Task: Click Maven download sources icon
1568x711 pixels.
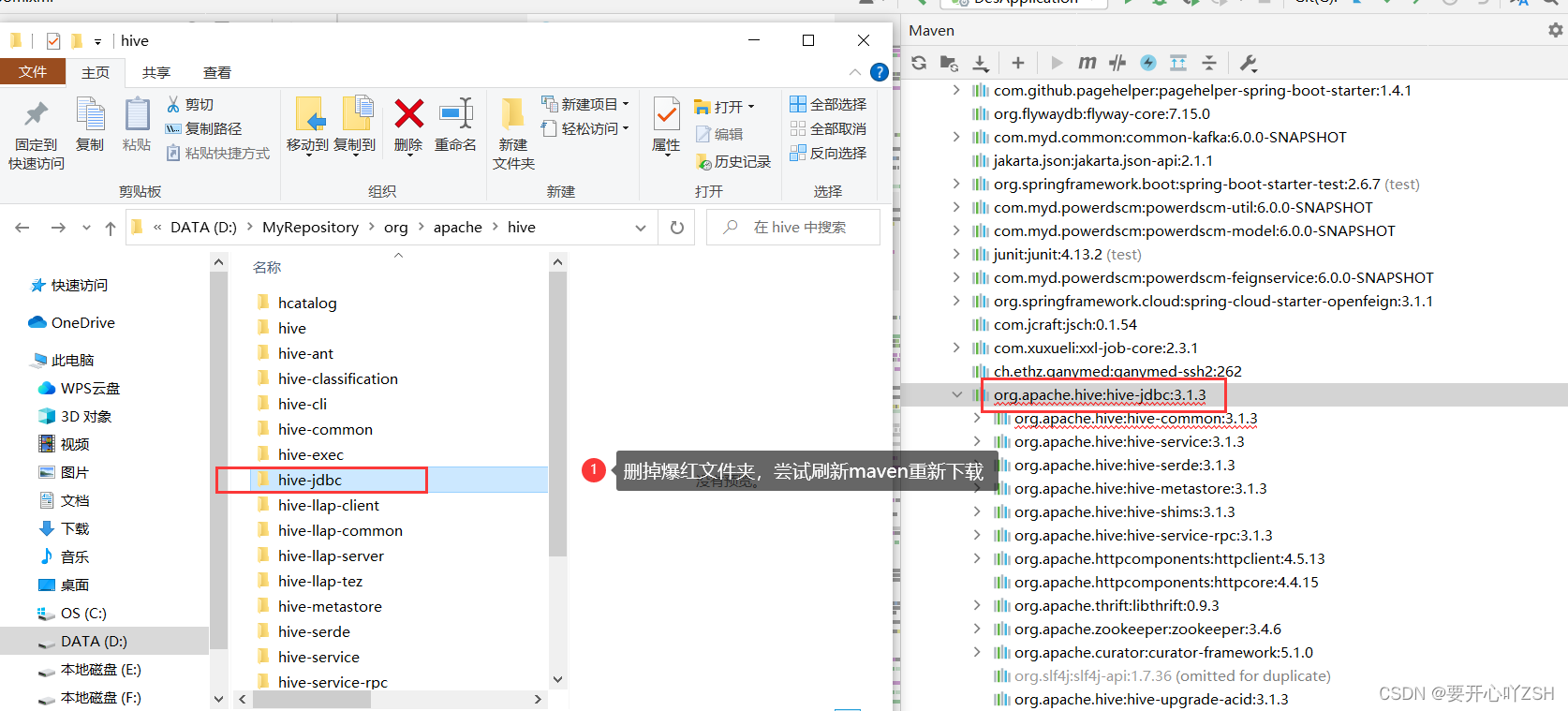Action: click(x=980, y=63)
